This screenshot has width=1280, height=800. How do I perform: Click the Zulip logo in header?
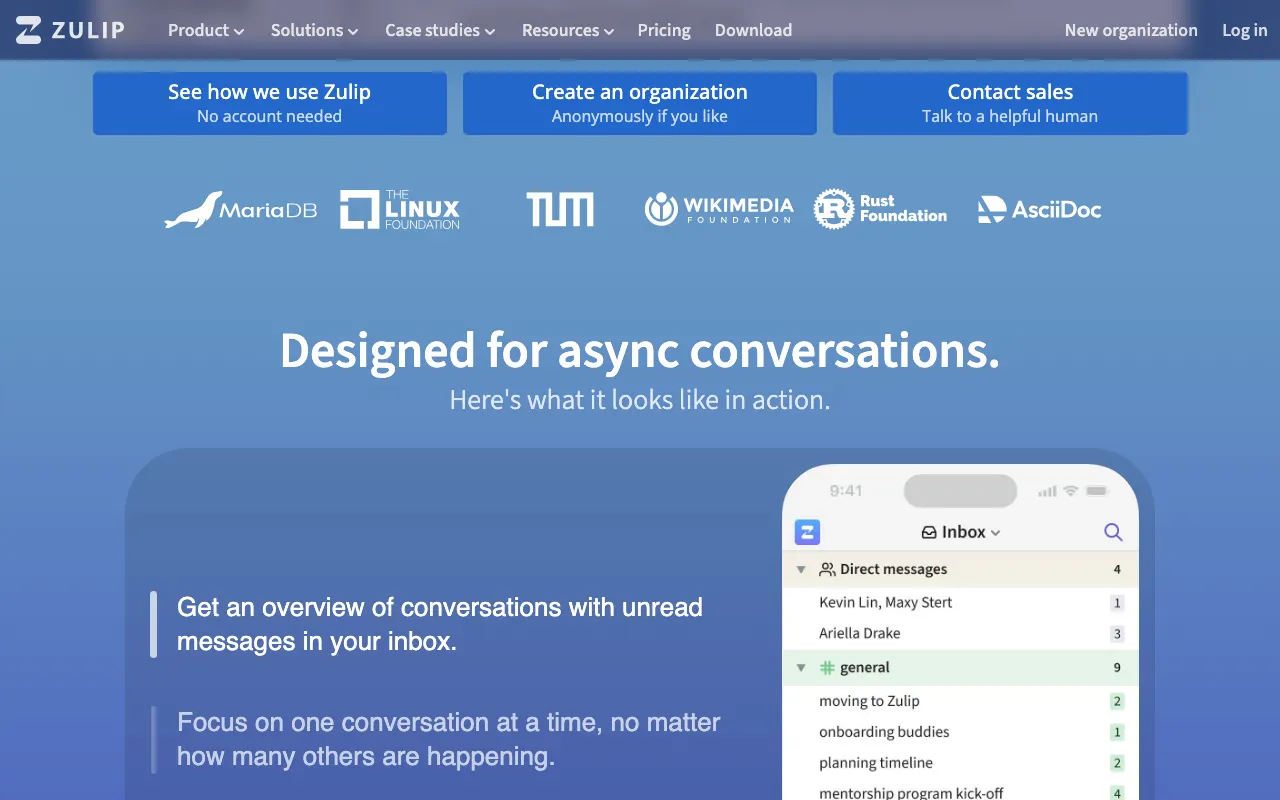click(x=70, y=30)
